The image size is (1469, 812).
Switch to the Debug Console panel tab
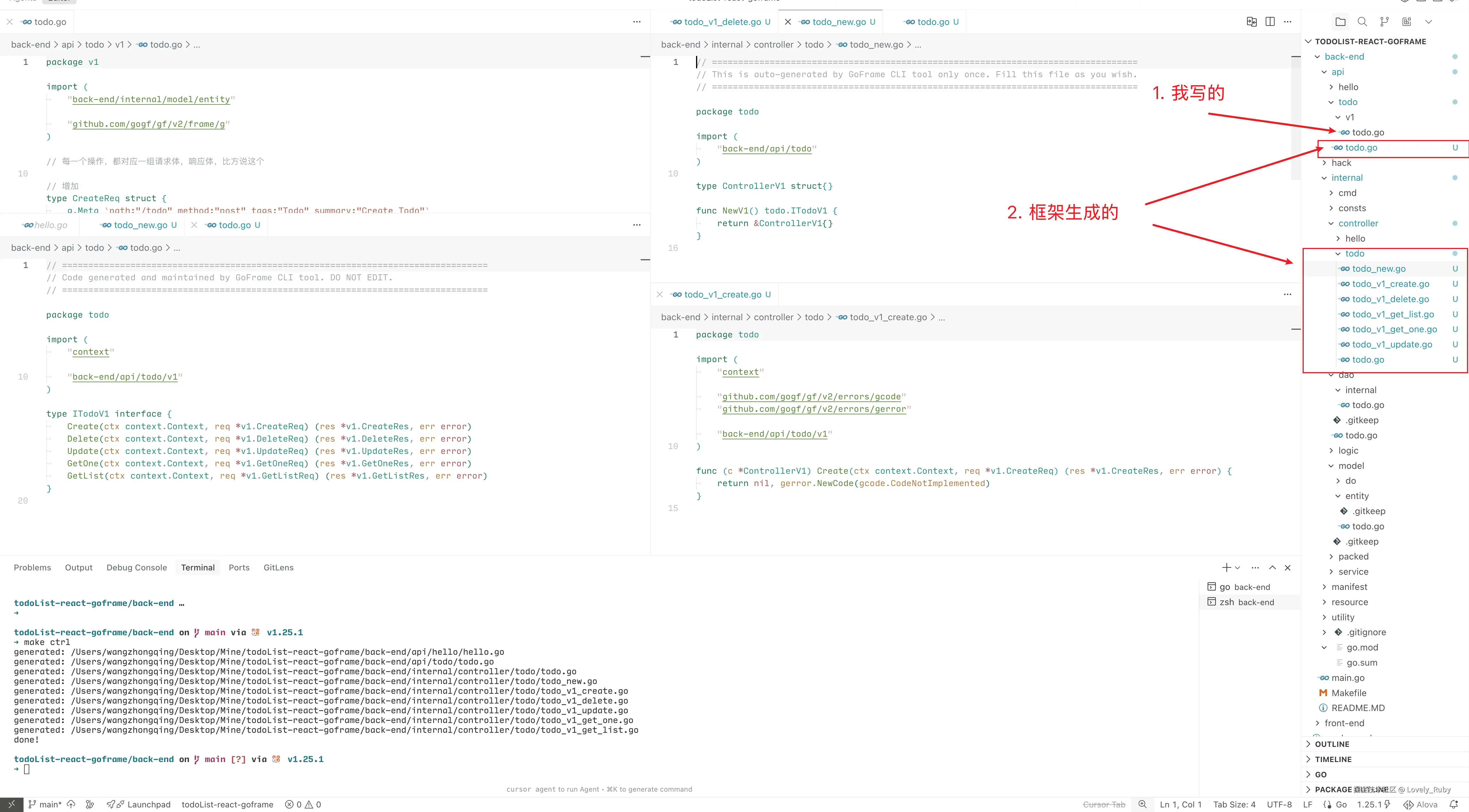tap(136, 567)
